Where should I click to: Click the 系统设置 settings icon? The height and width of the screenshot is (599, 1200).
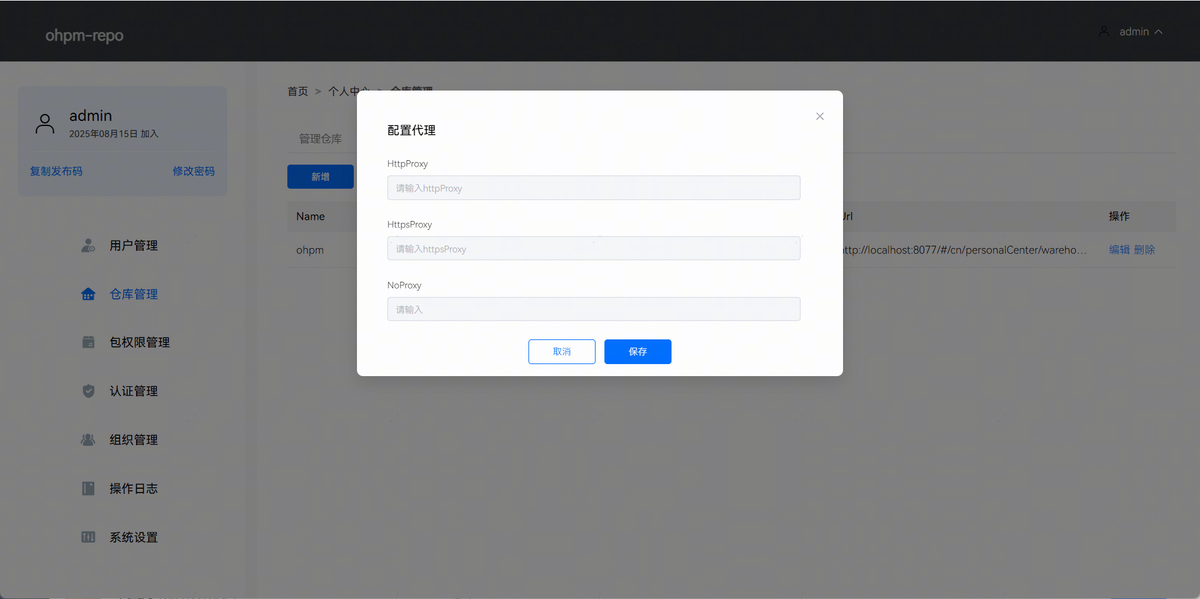click(88, 537)
